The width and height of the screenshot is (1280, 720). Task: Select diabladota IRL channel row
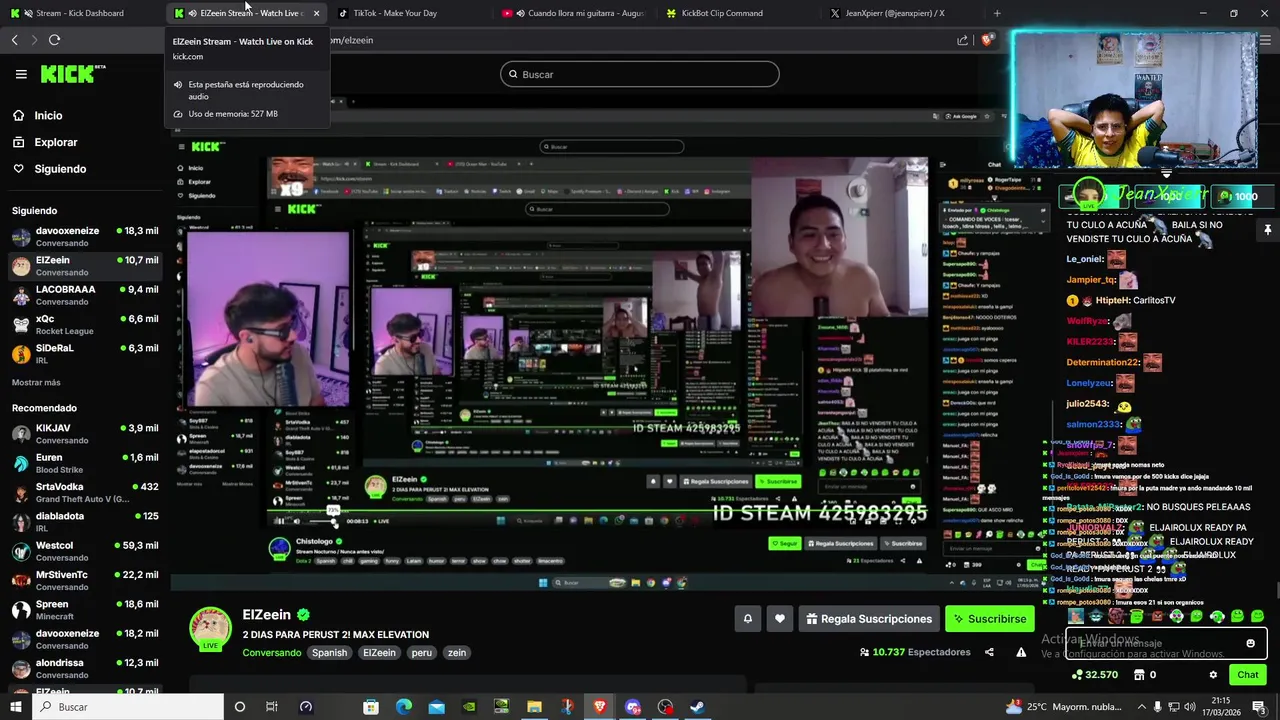84,522
